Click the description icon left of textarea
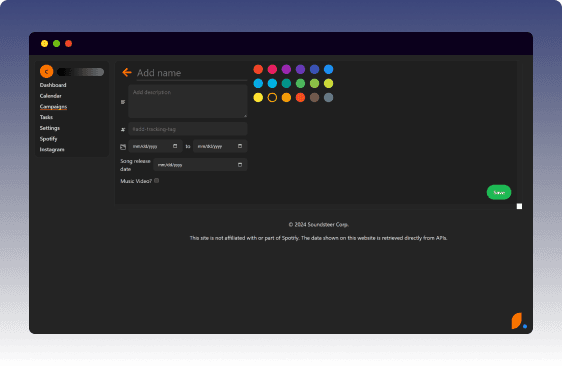Image resolution: width=562 pixels, height=366 pixels. click(123, 102)
